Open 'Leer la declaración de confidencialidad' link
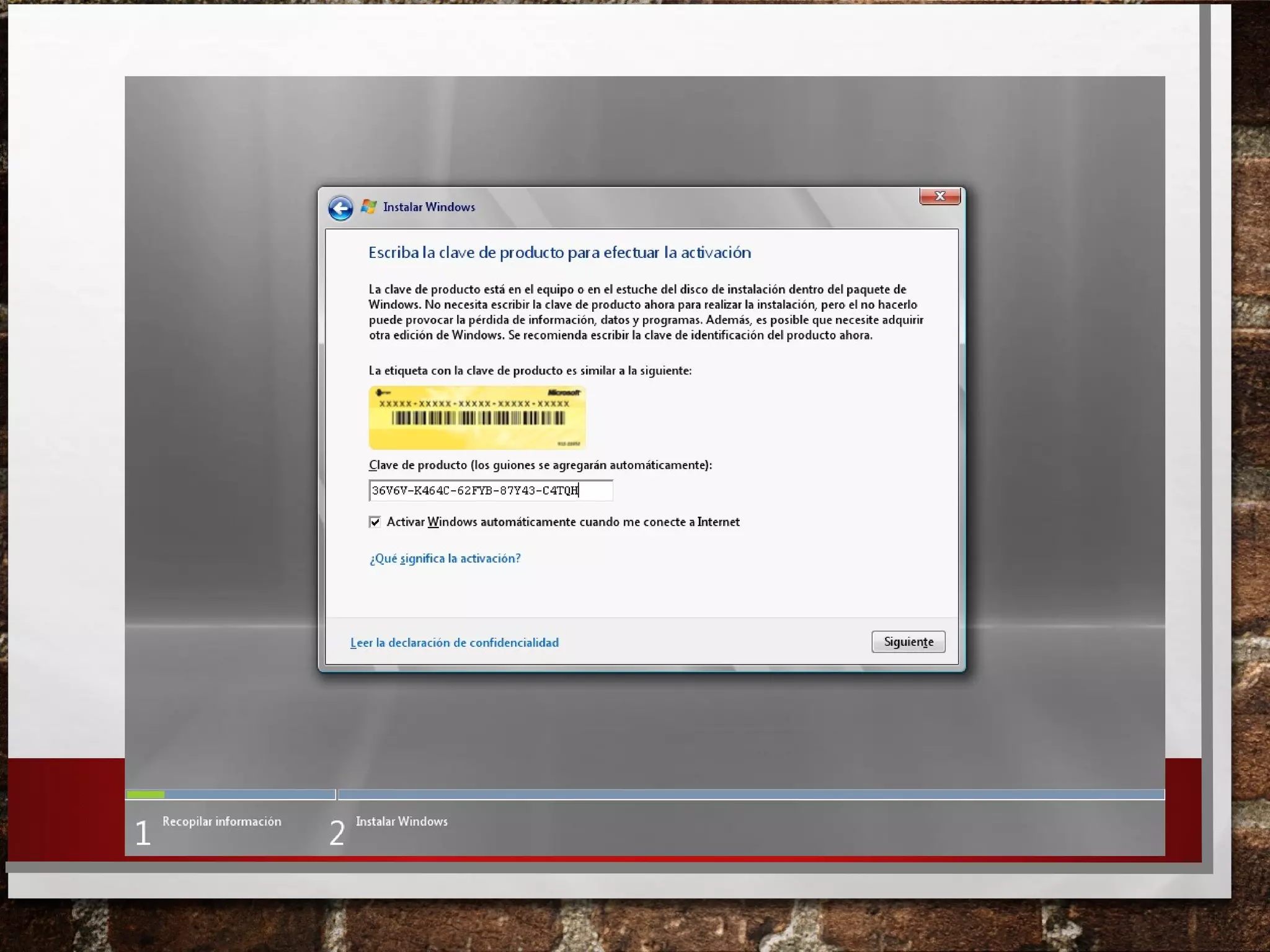 454,643
